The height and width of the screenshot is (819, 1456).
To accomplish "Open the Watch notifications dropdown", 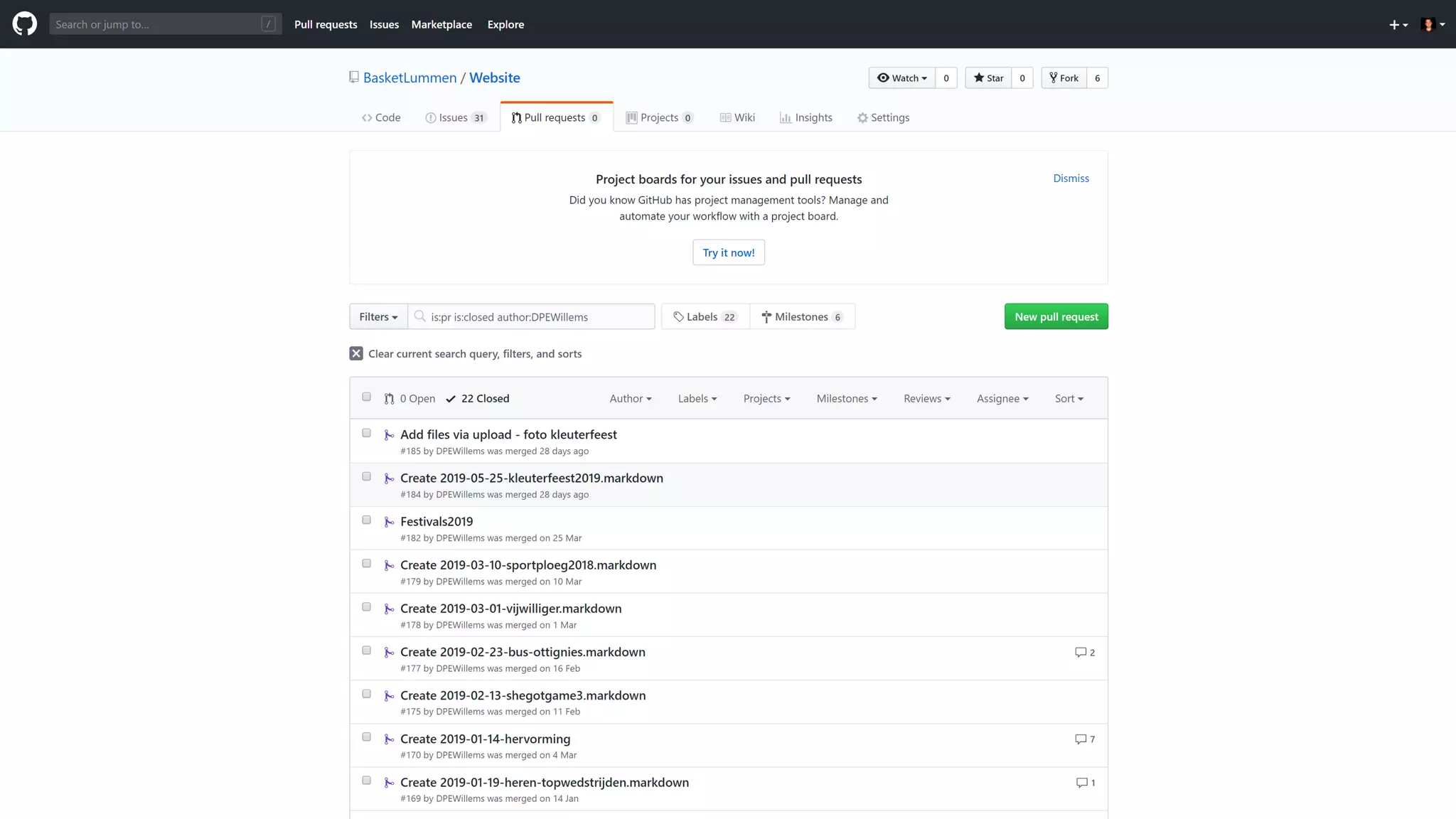I will point(902,78).
